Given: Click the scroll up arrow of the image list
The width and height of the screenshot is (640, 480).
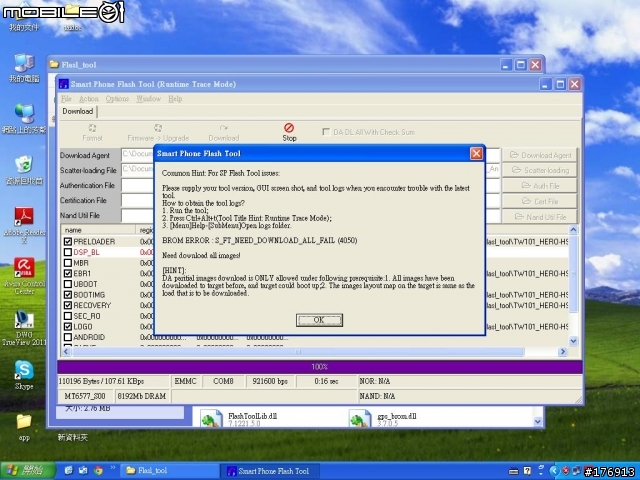Looking at the screenshot, I should pos(573,230).
